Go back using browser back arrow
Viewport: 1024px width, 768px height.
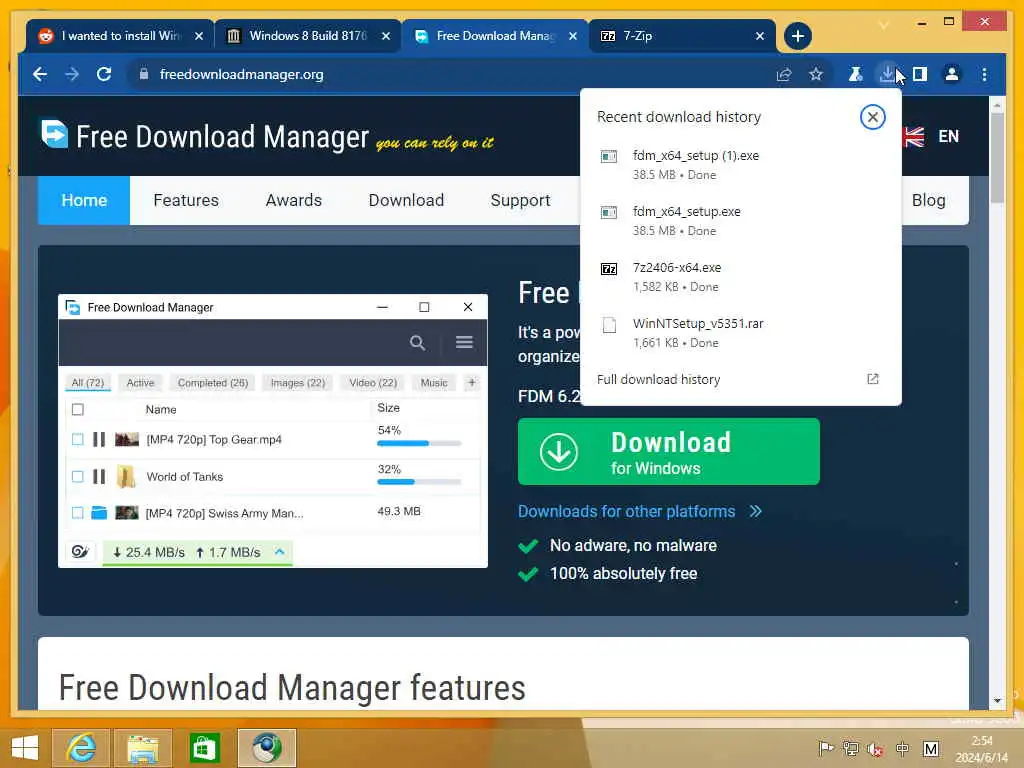coord(40,74)
